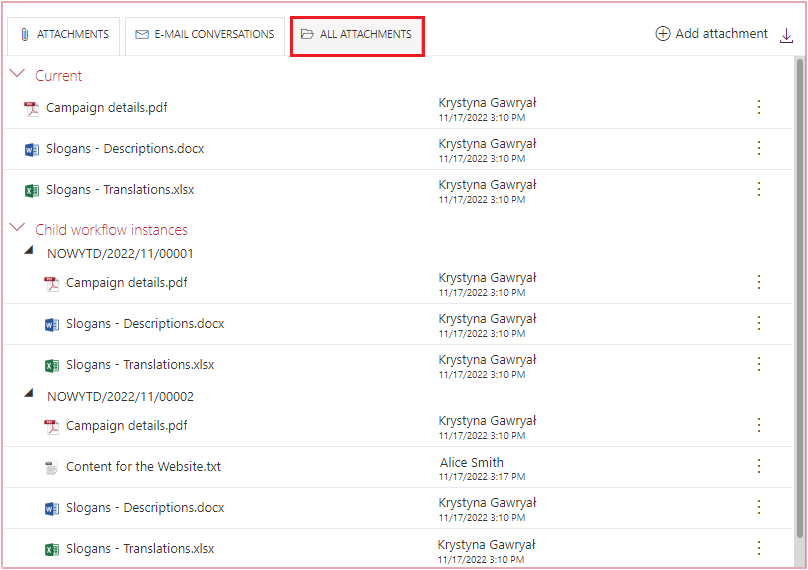Click the plus icon for Add attachment
This screenshot has height=570, width=808.
tap(663, 33)
